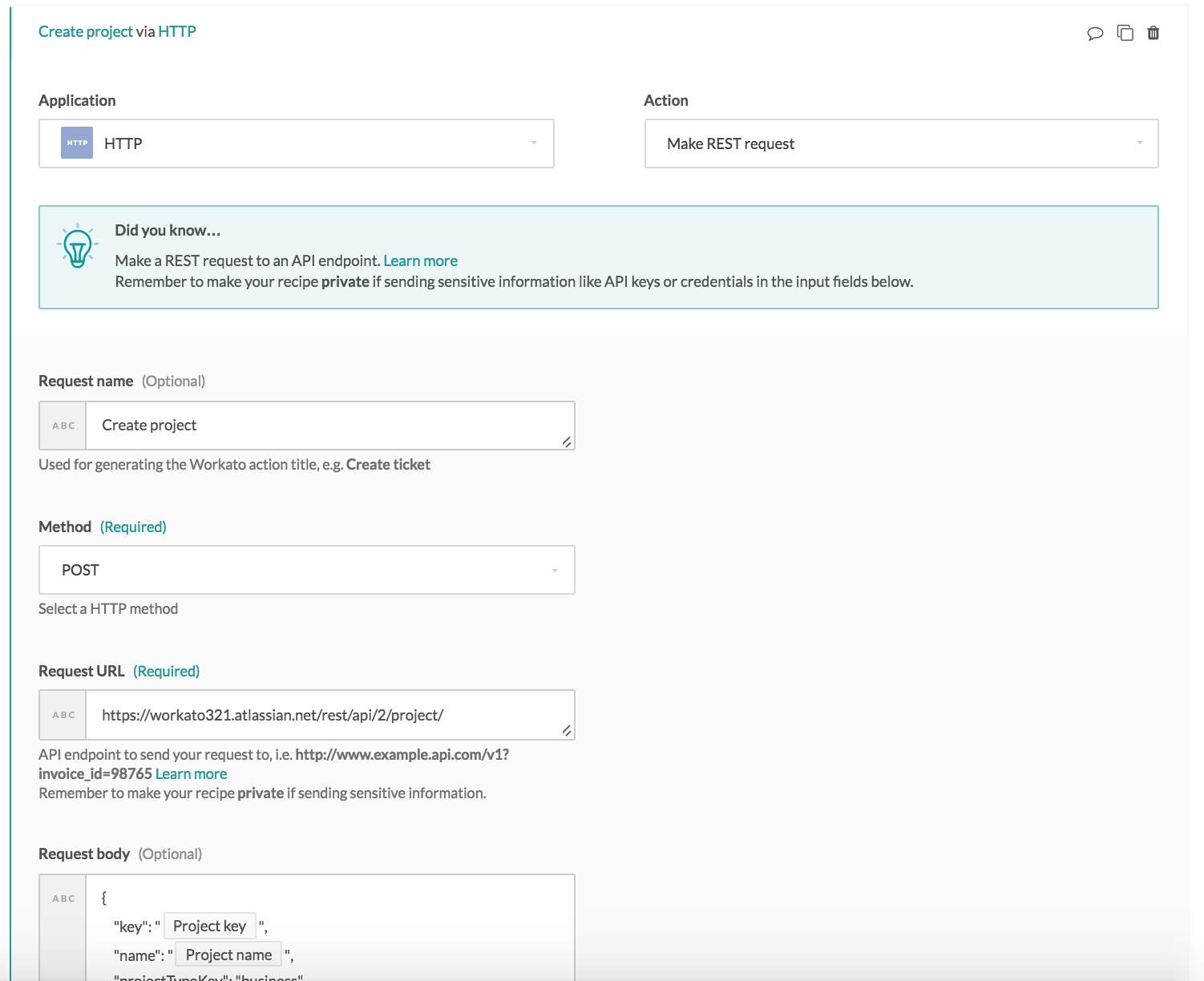Click the HTTP link in the step title
The image size is (1204, 981).
pyautogui.click(x=177, y=31)
